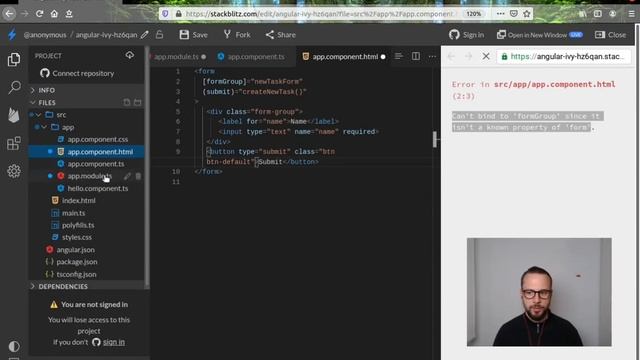The width and height of the screenshot is (640, 360).
Task: Format document with editor lines icon
Action: pyautogui.click(x=399, y=56)
